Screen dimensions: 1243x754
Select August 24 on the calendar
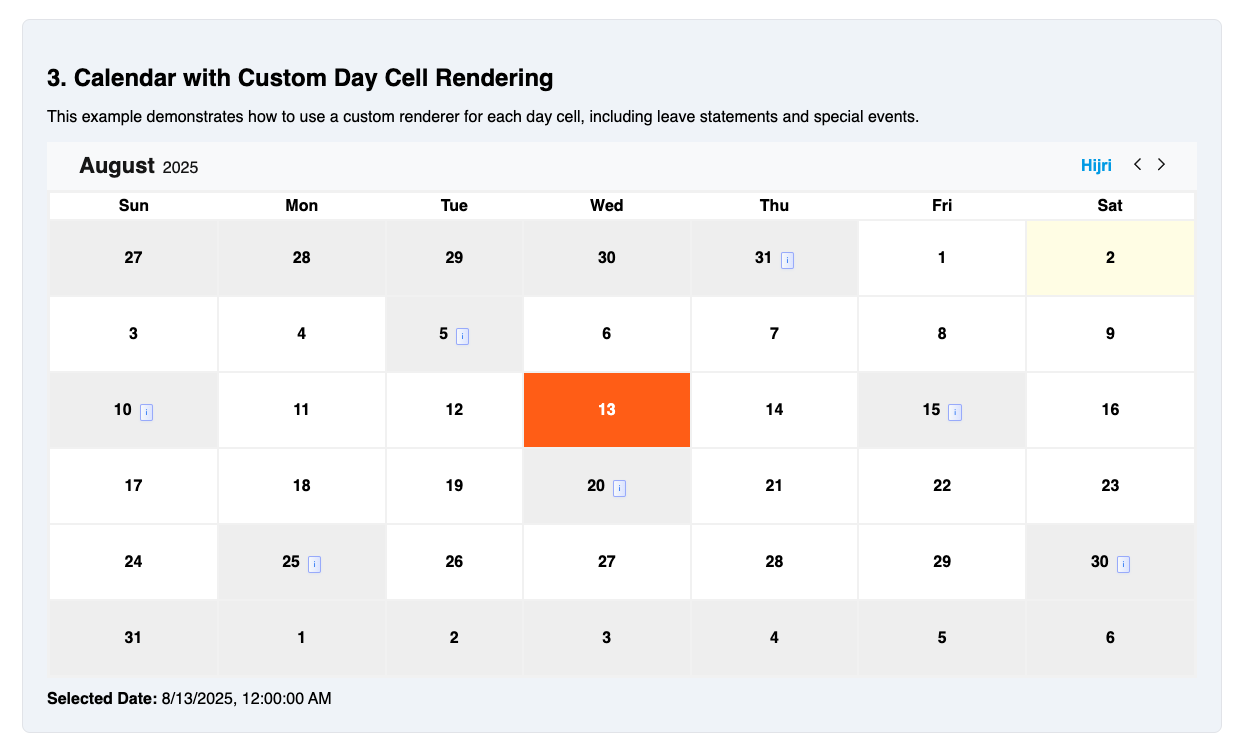133,561
